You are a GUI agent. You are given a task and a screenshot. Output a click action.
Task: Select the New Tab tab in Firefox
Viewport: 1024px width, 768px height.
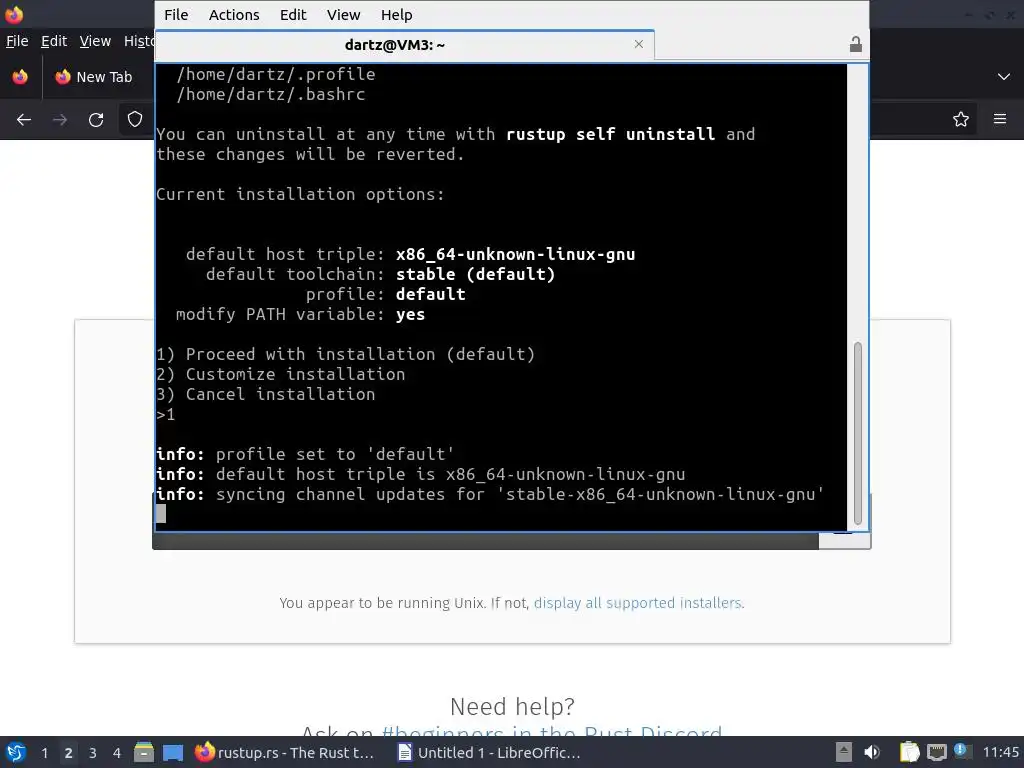[98, 77]
